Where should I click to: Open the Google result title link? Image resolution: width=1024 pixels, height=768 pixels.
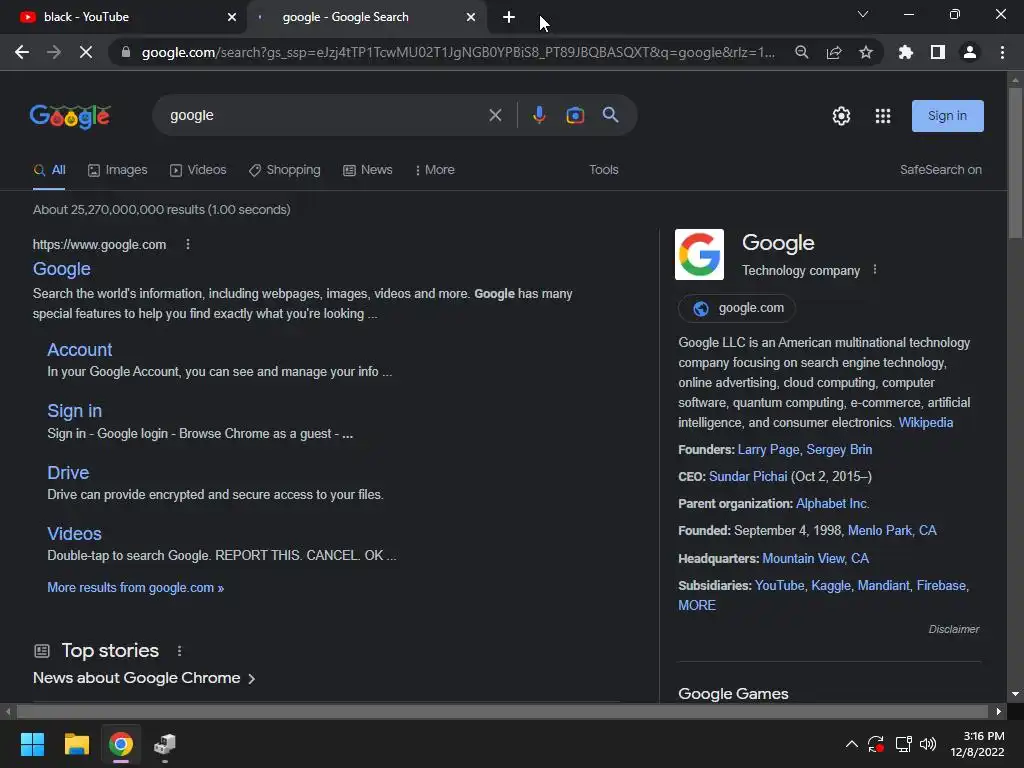coord(62,269)
